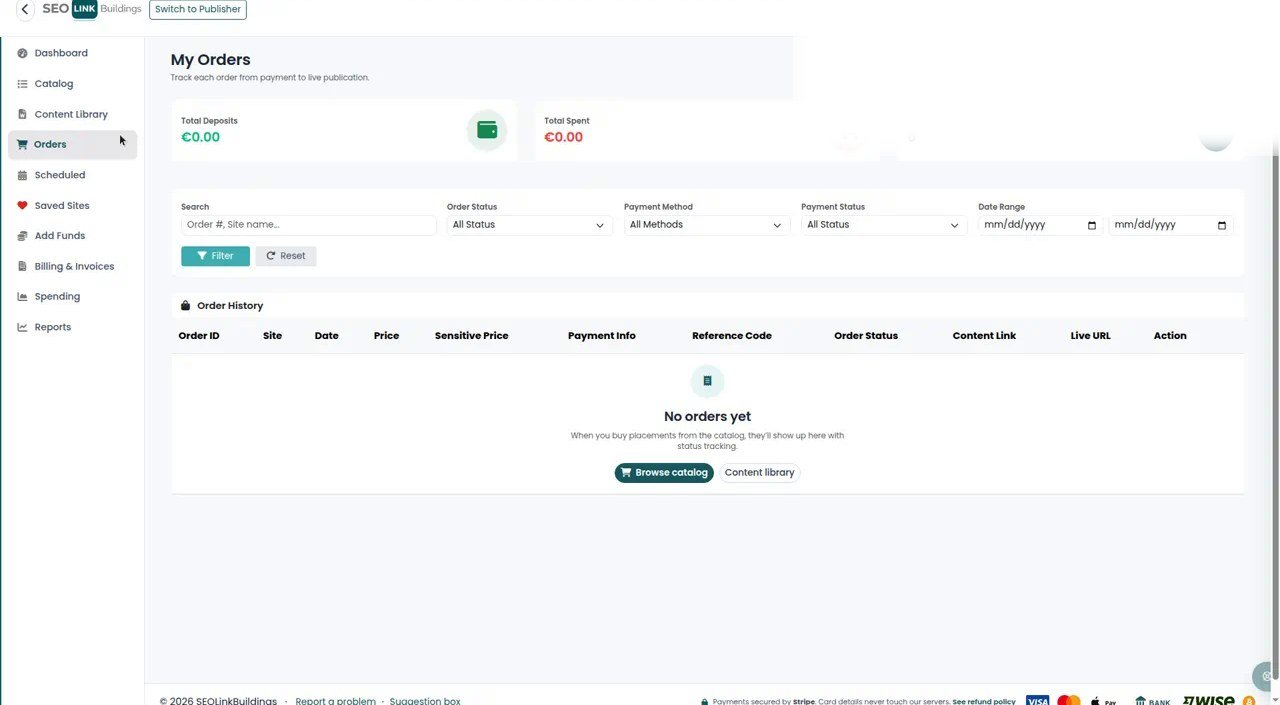Open the Payment Status dropdown
This screenshot has height=705, width=1280.
884,225
